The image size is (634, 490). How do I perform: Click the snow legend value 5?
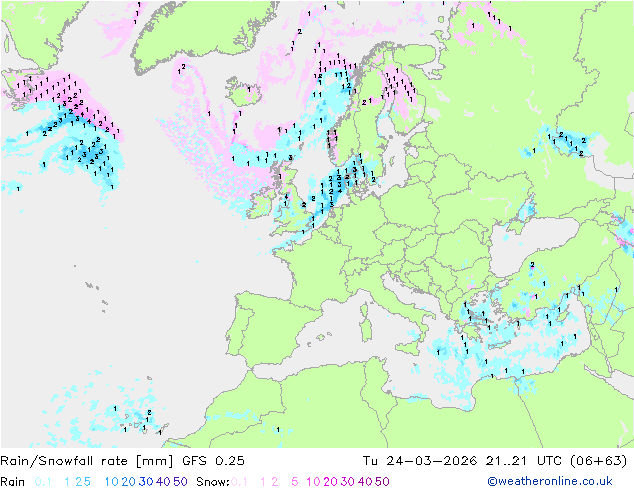295,482
